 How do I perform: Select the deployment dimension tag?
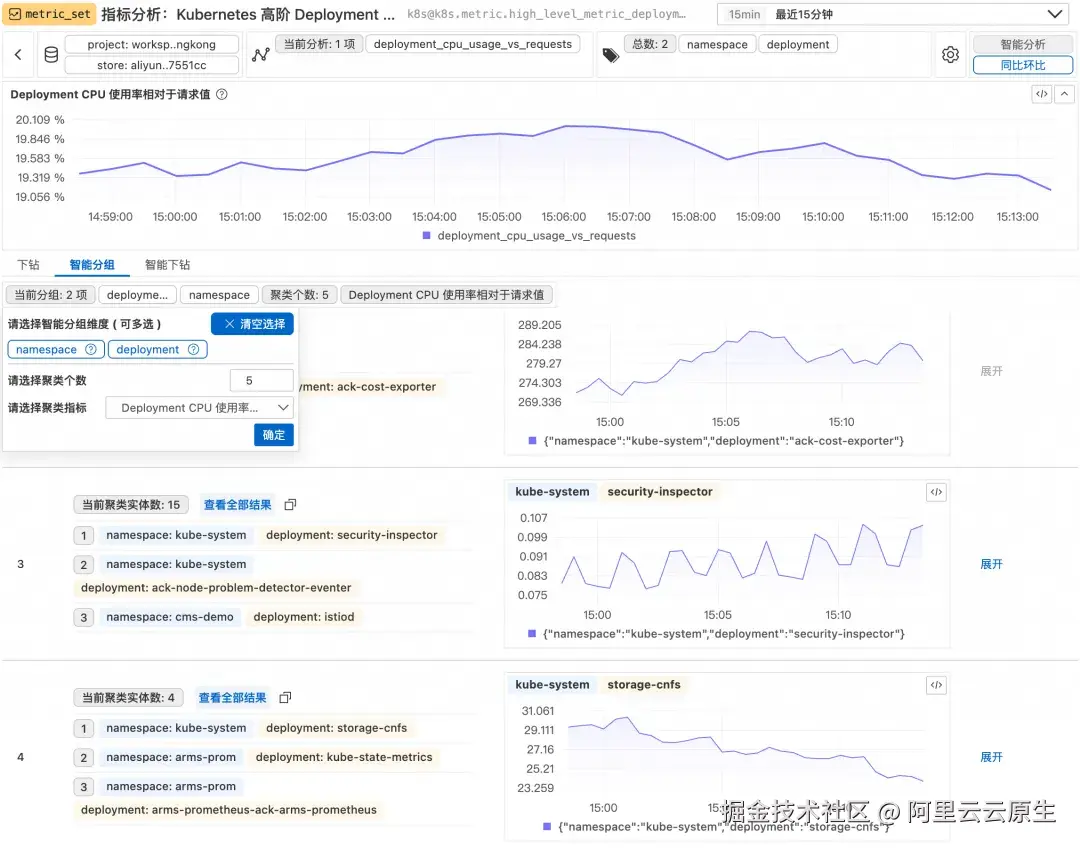[149, 349]
